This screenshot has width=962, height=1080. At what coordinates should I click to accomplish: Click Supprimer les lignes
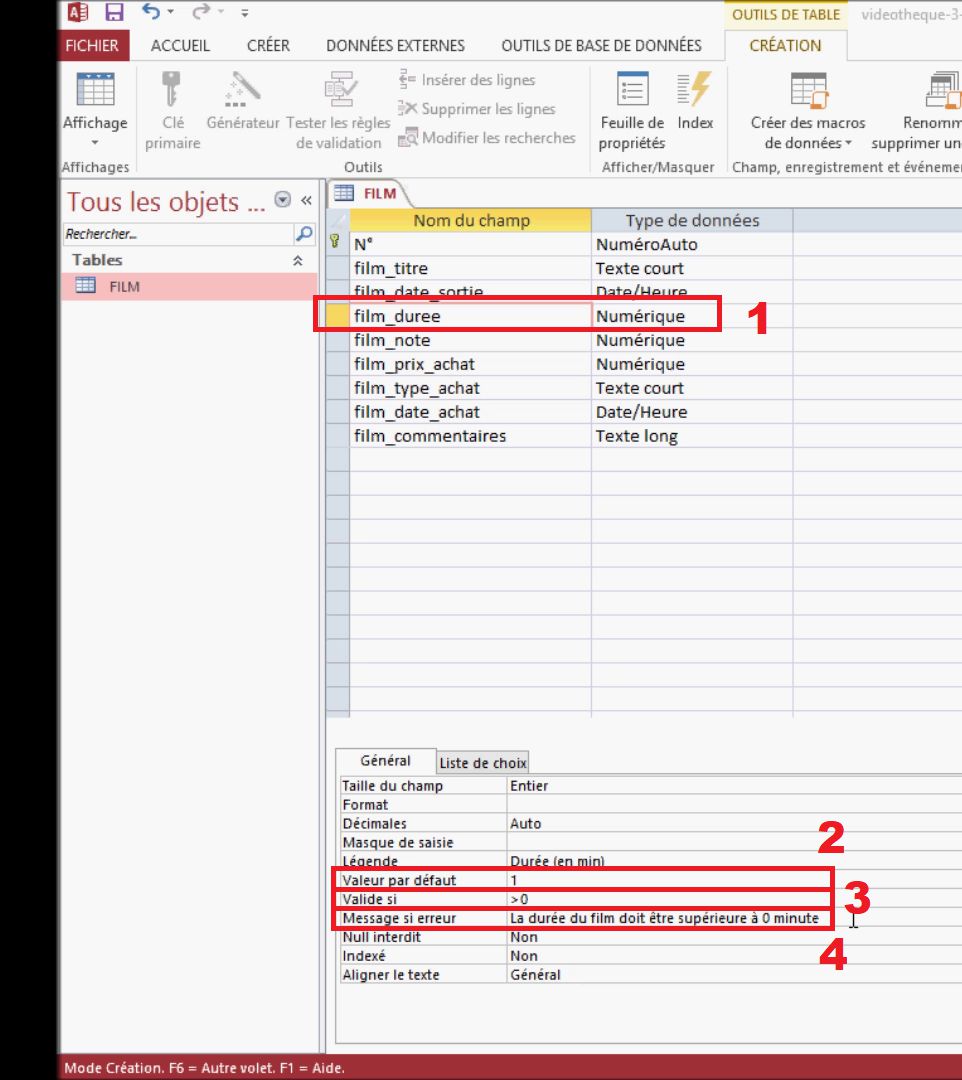click(x=477, y=109)
